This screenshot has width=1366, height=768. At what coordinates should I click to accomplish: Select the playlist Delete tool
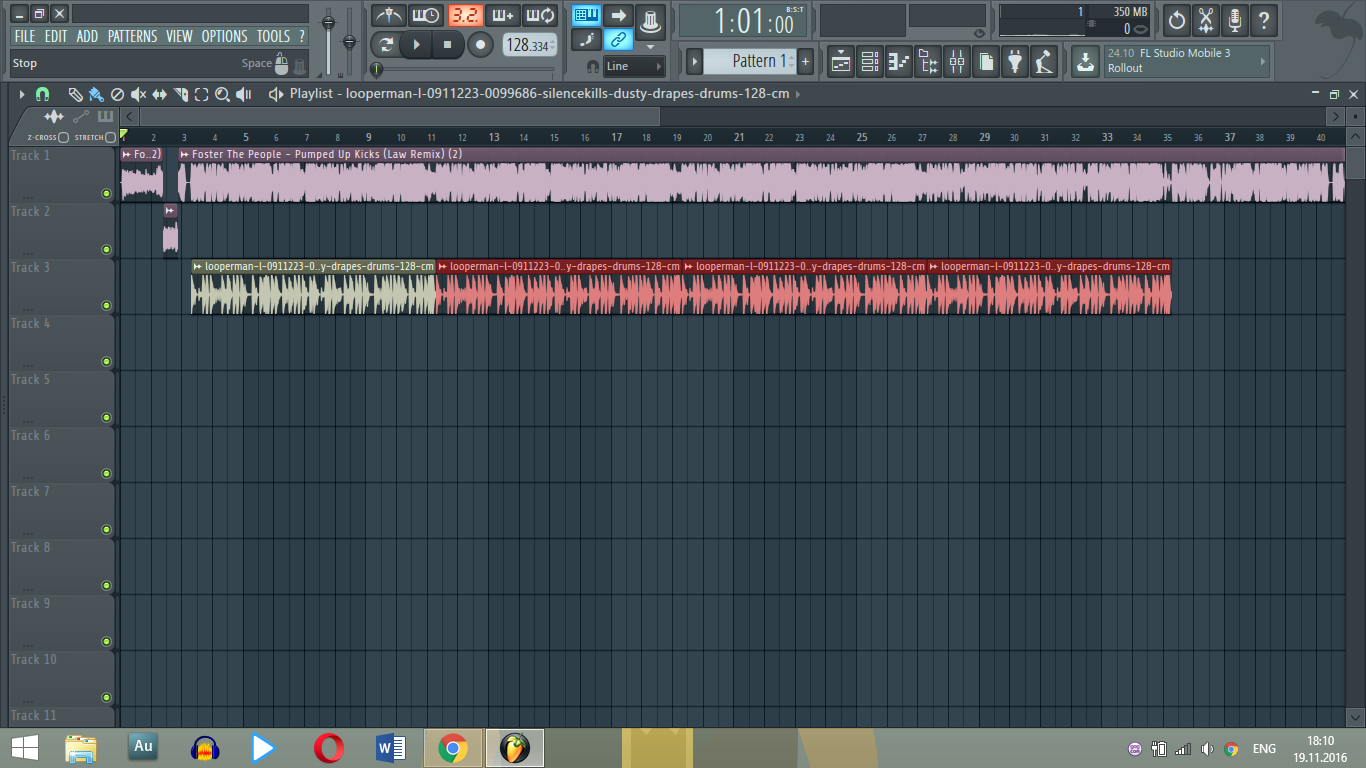point(117,94)
